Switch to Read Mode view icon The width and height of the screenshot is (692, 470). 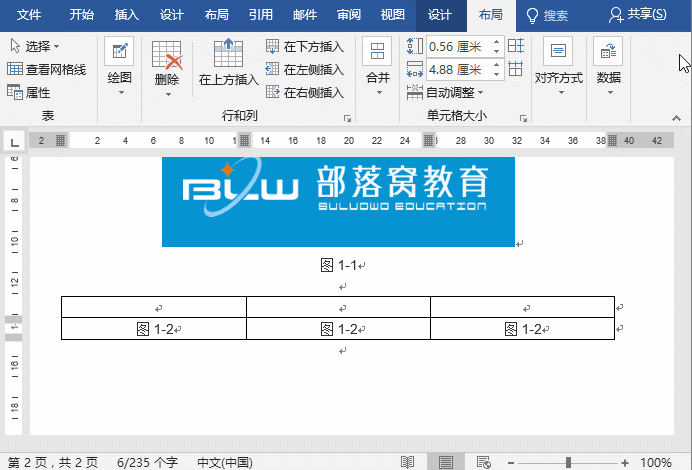[407, 462]
